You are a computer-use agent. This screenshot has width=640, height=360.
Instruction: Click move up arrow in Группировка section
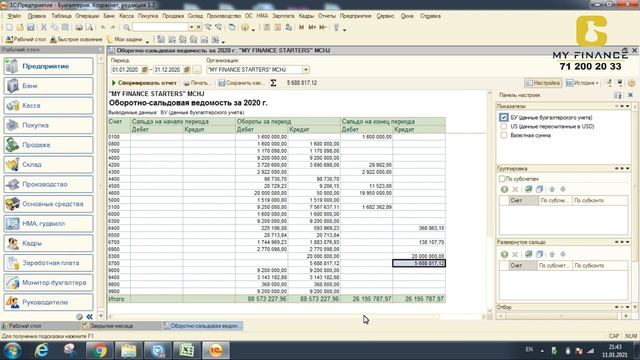[552, 189]
